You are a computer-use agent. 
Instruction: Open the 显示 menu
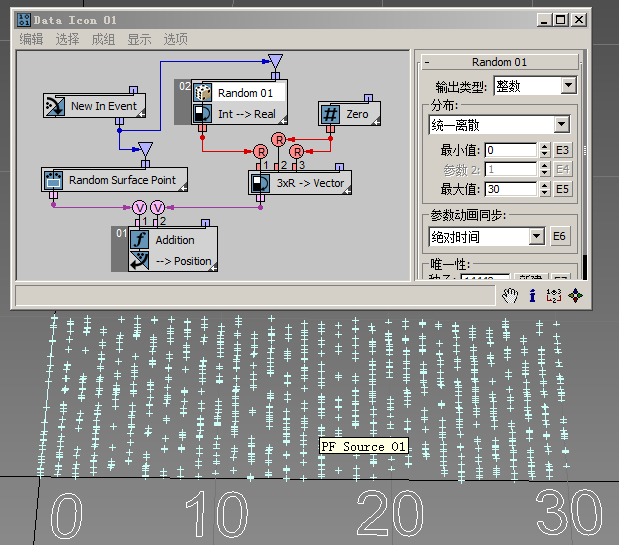139,39
